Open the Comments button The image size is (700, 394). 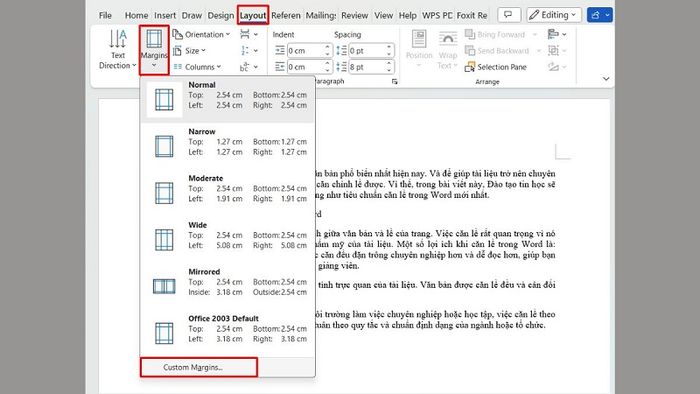509,15
